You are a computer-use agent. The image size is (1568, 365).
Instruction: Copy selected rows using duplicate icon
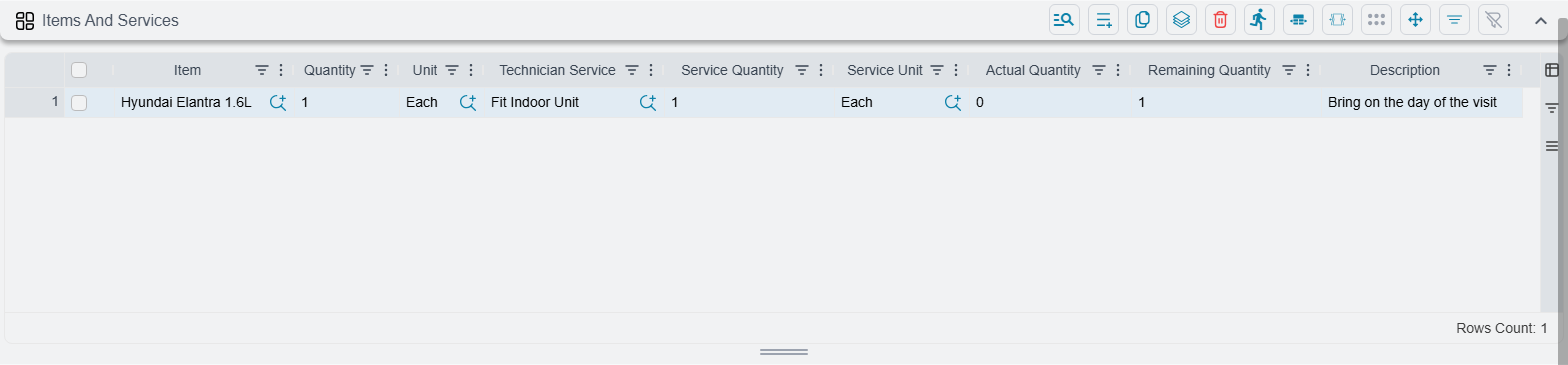point(1142,19)
